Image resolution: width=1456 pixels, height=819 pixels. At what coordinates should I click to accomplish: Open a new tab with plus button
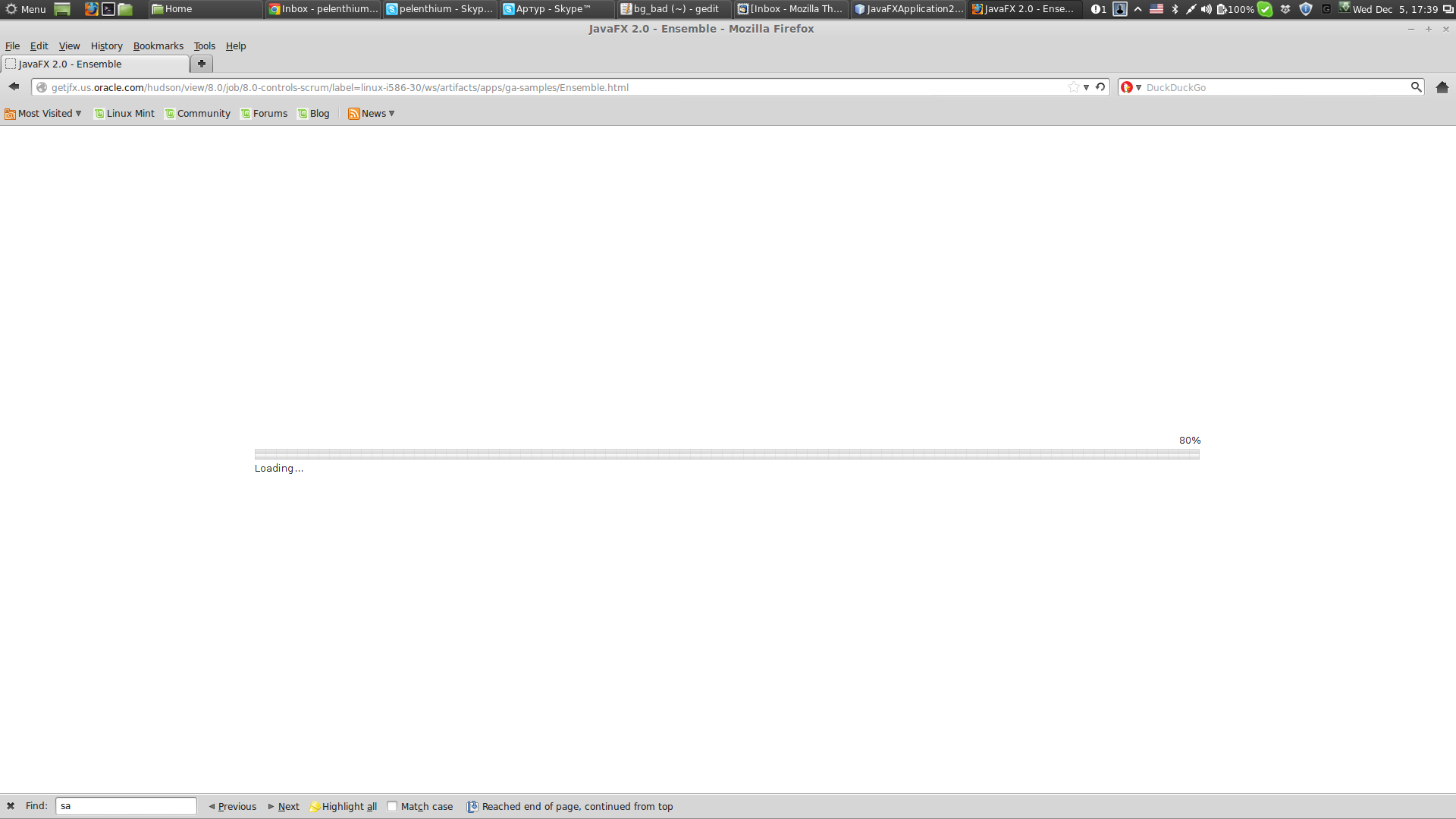(x=202, y=64)
